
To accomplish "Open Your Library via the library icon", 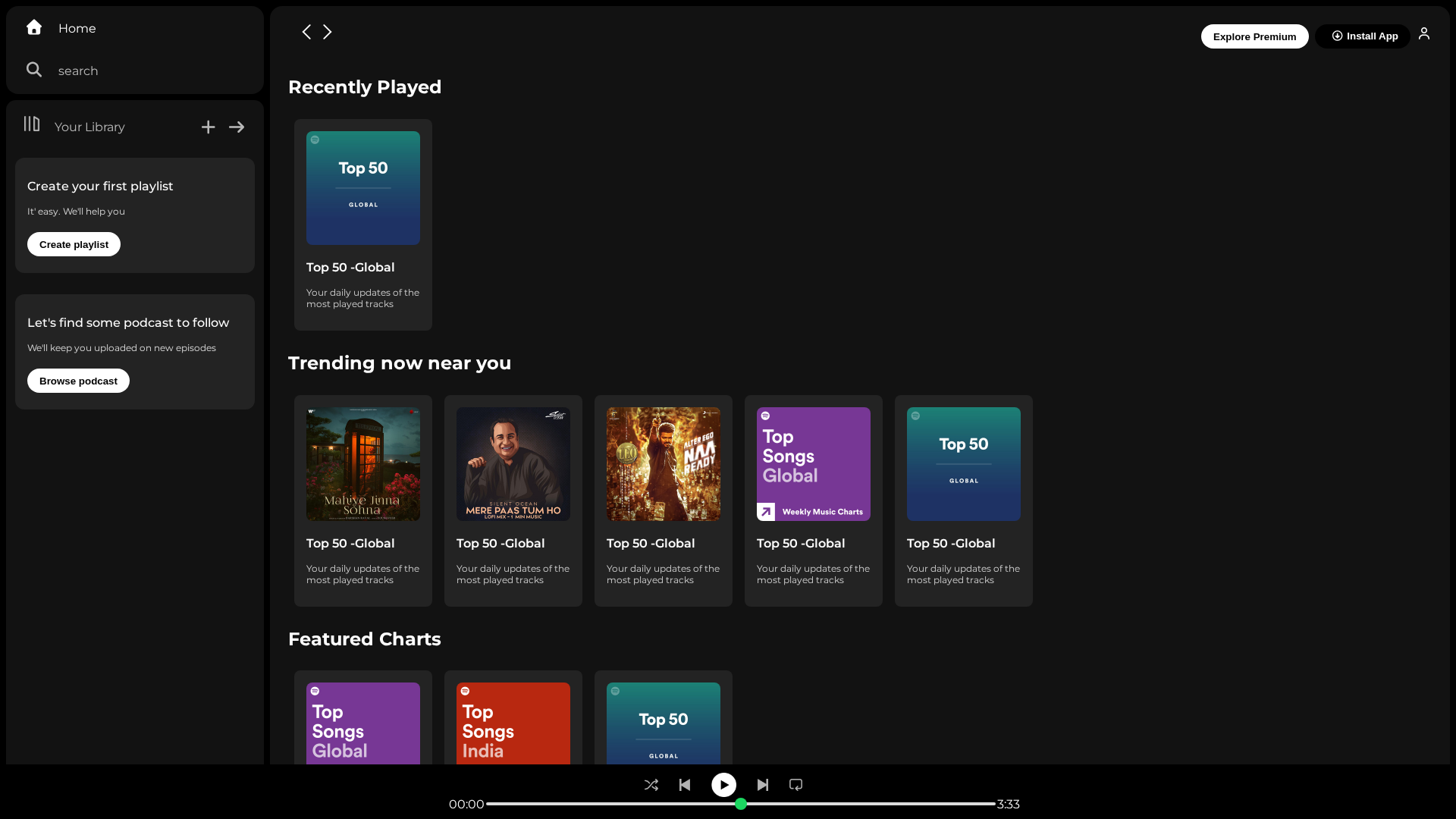I will 32,124.
